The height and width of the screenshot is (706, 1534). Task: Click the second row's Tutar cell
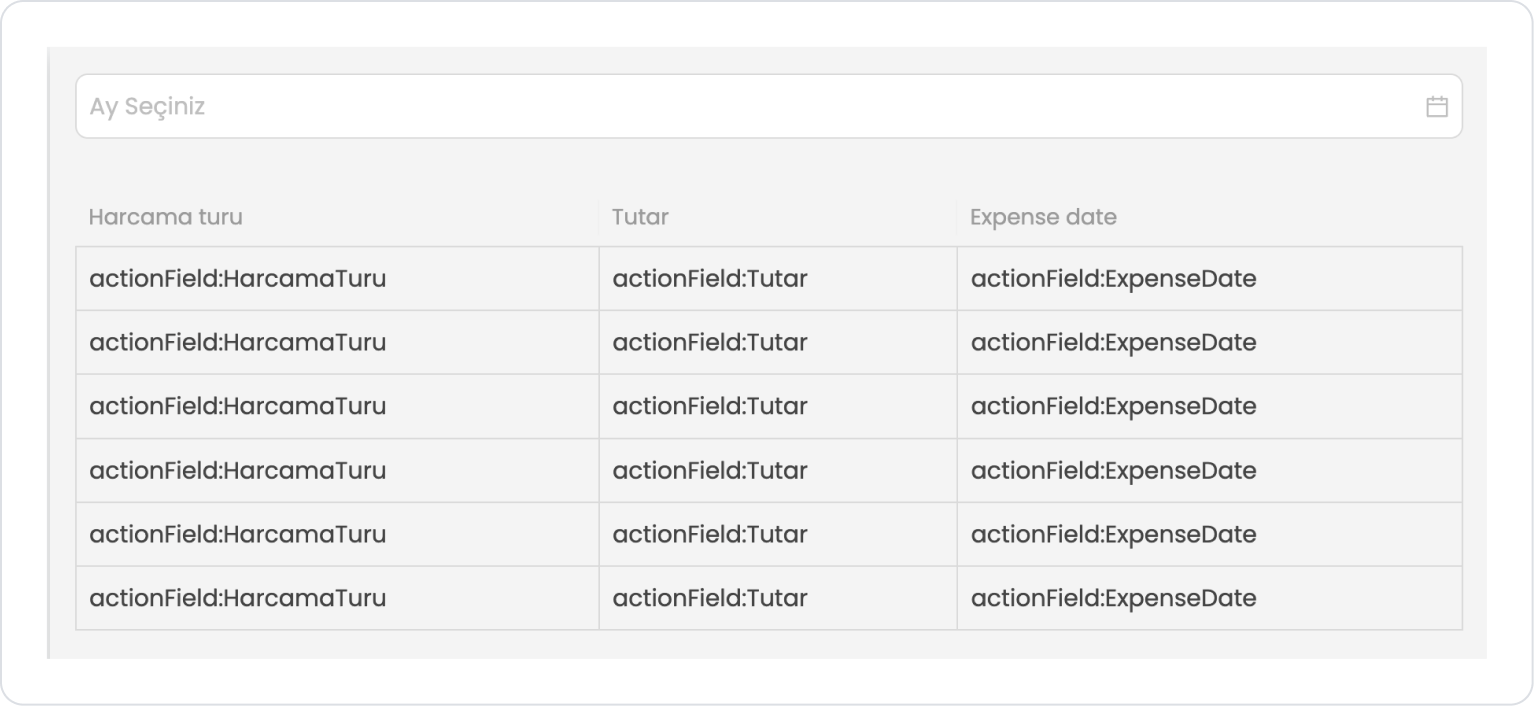(710, 343)
